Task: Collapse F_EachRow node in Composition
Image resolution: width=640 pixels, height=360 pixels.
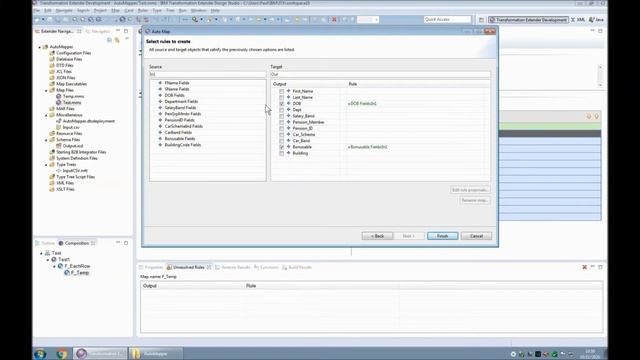Action: pos(54,266)
